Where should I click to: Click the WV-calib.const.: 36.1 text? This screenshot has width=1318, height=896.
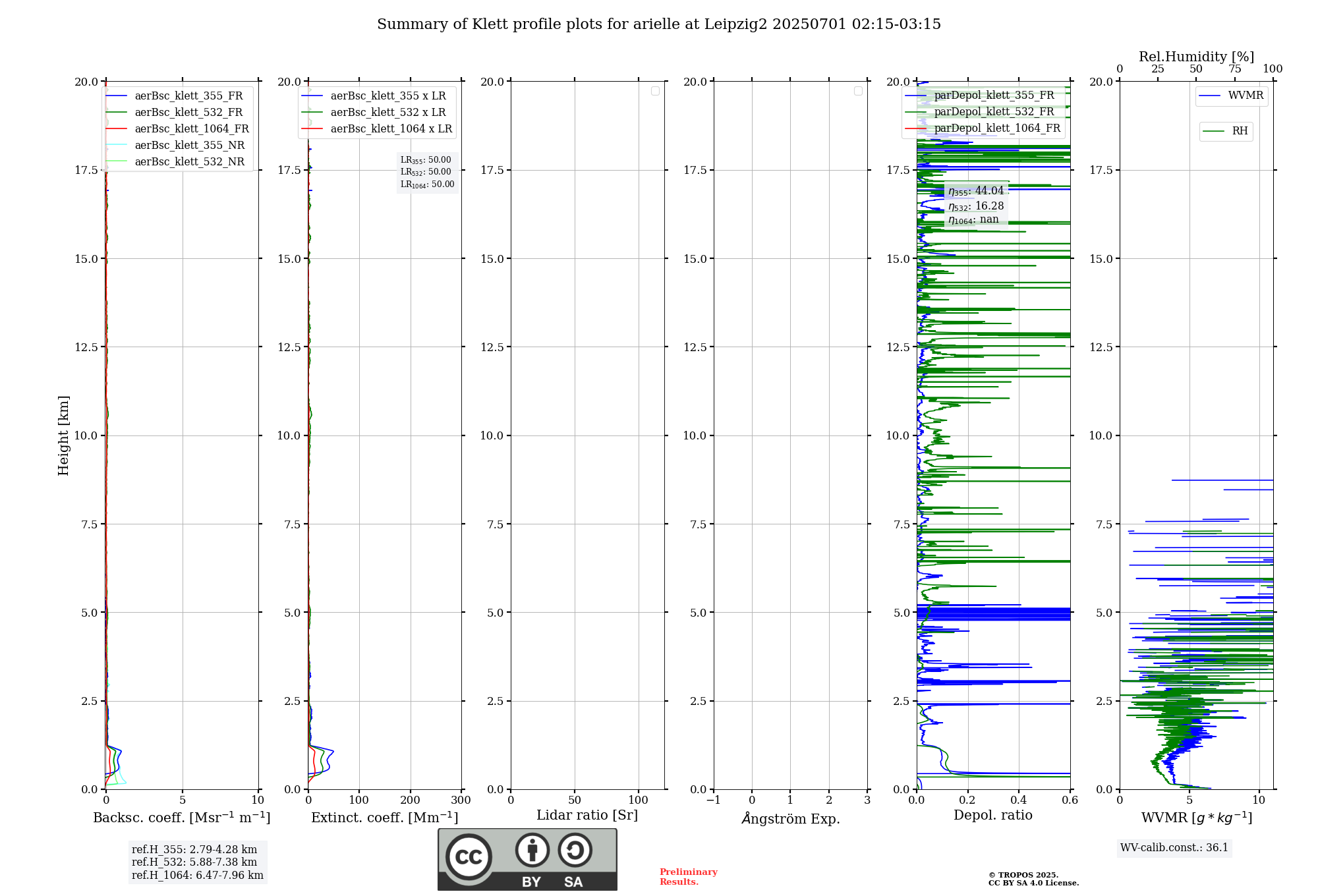tap(1174, 848)
